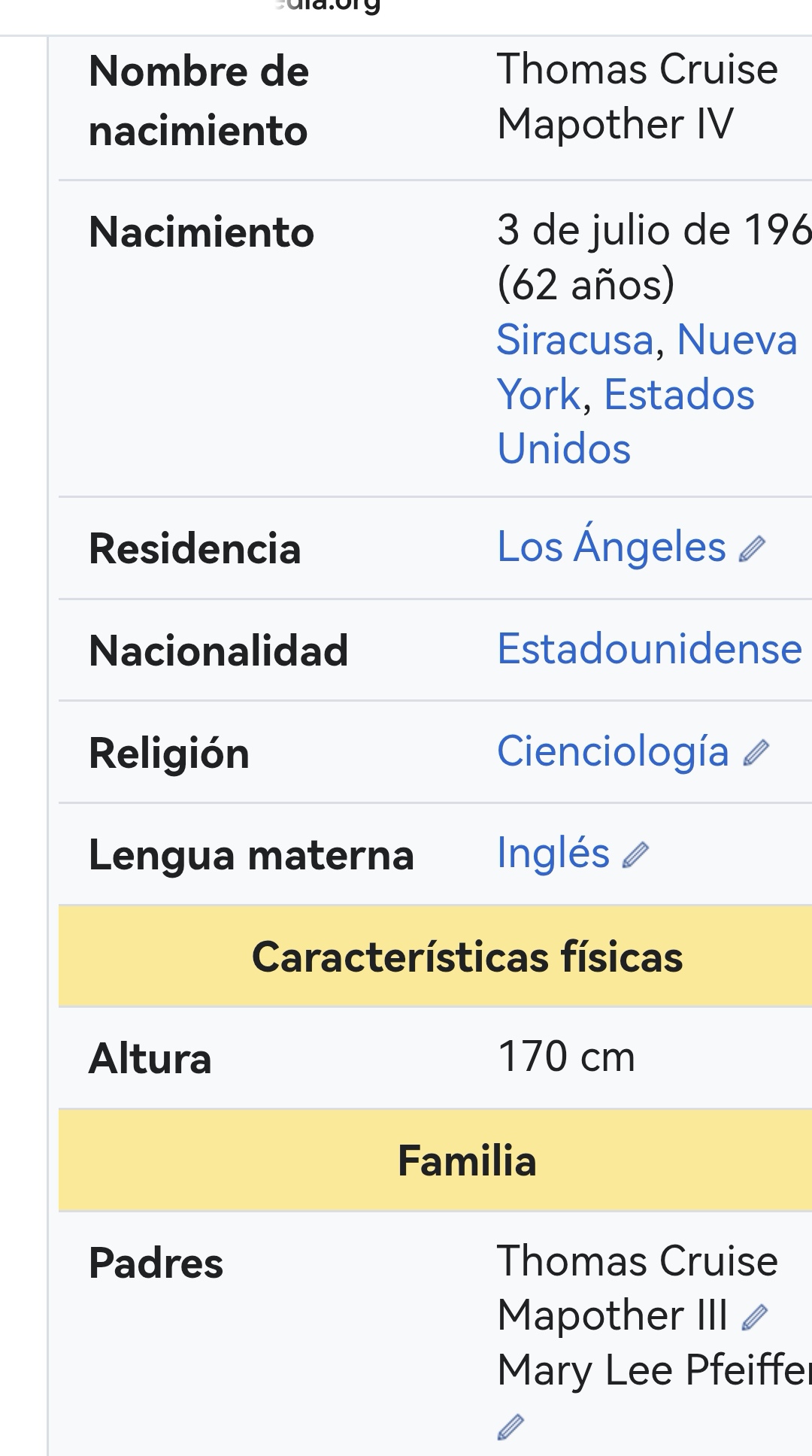Open the Estadounidense nationality link

(650, 649)
